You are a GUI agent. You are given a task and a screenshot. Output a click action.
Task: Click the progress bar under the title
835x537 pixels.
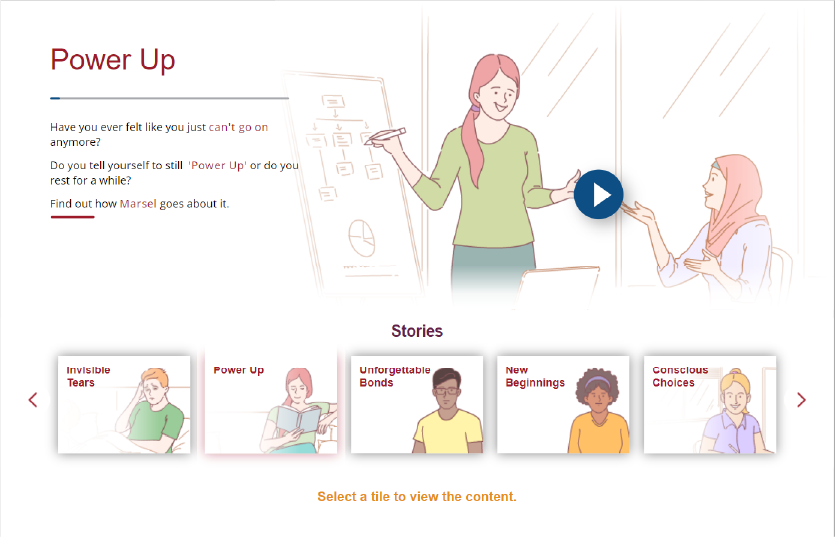[169, 98]
